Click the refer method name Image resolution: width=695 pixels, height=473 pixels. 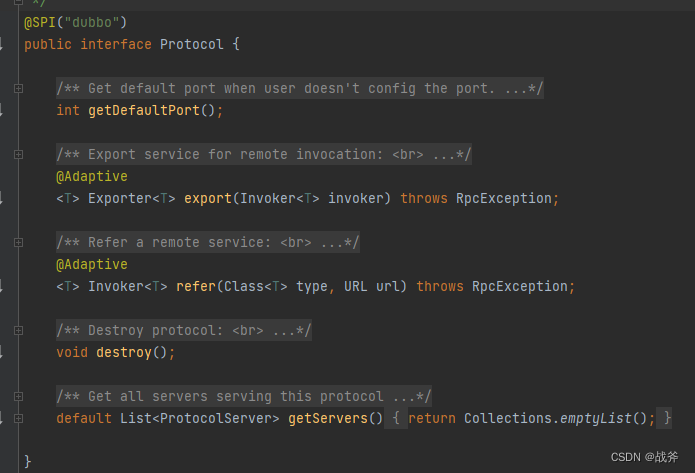point(196,286)
